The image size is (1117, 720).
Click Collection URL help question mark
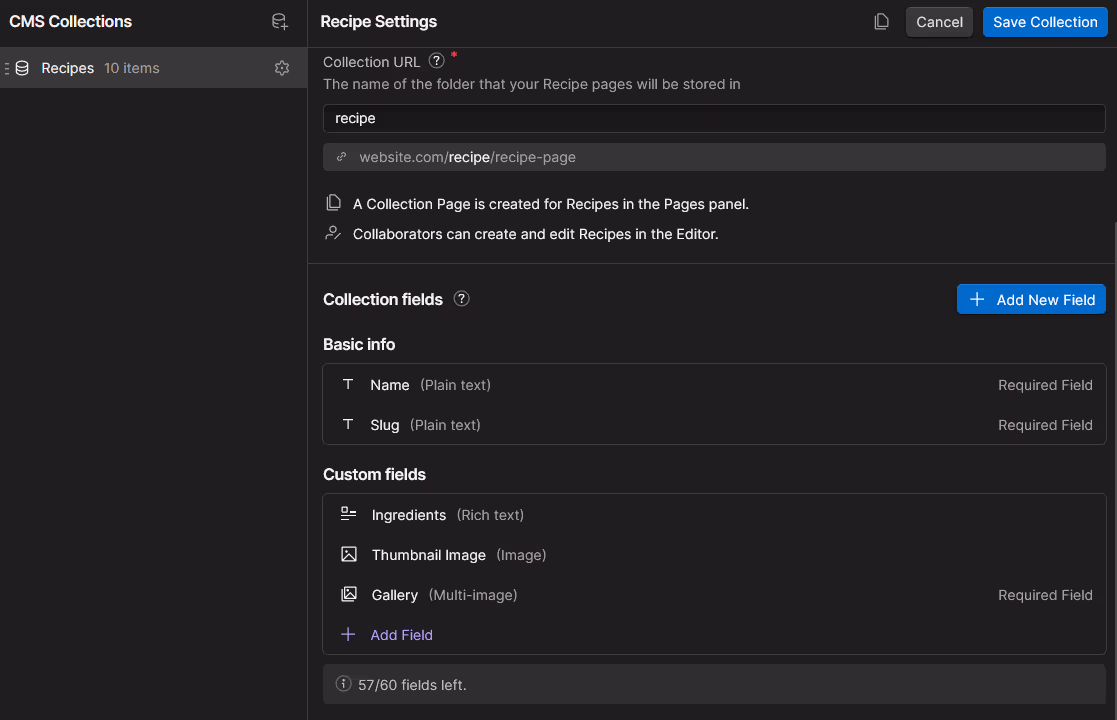click(x=436, y=61)
